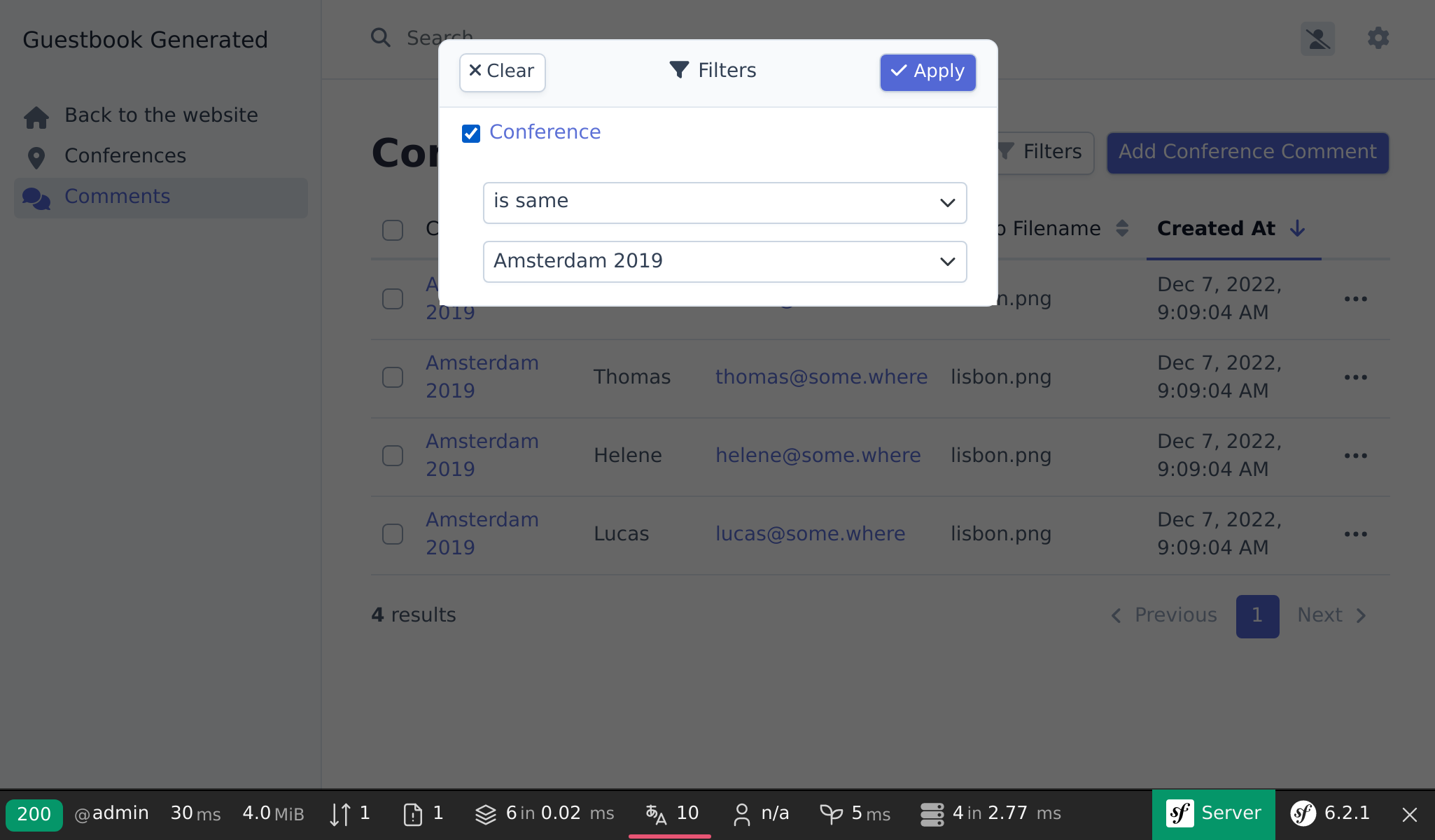Screen dimensions: 1435x840
Task: Check the first row selection checkbox
Action: [x=392, y=298]
